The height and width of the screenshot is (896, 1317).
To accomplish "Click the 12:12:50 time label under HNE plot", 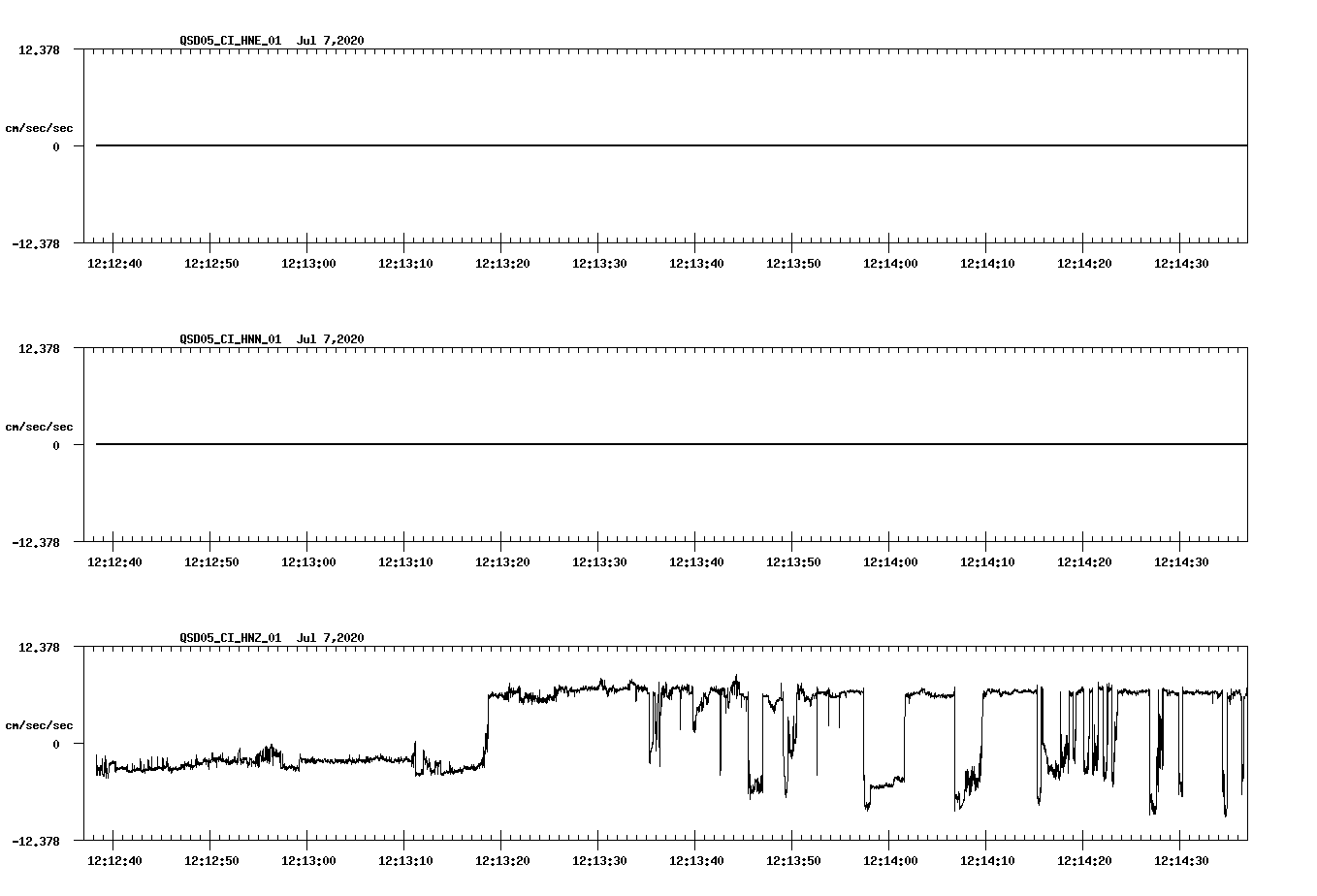I will (211, 264).
